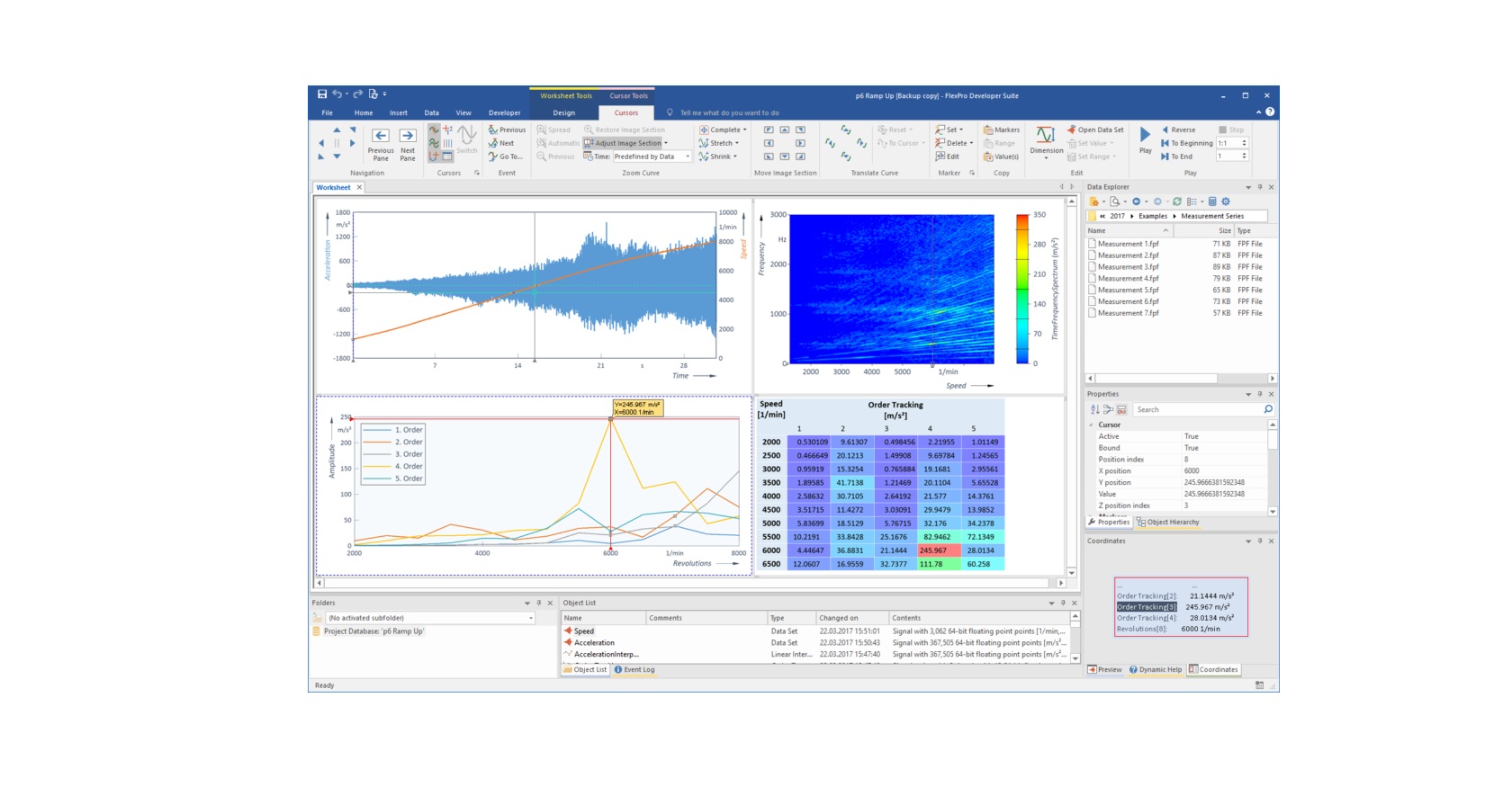Click the Dimension tool icon

point(1046,135)
